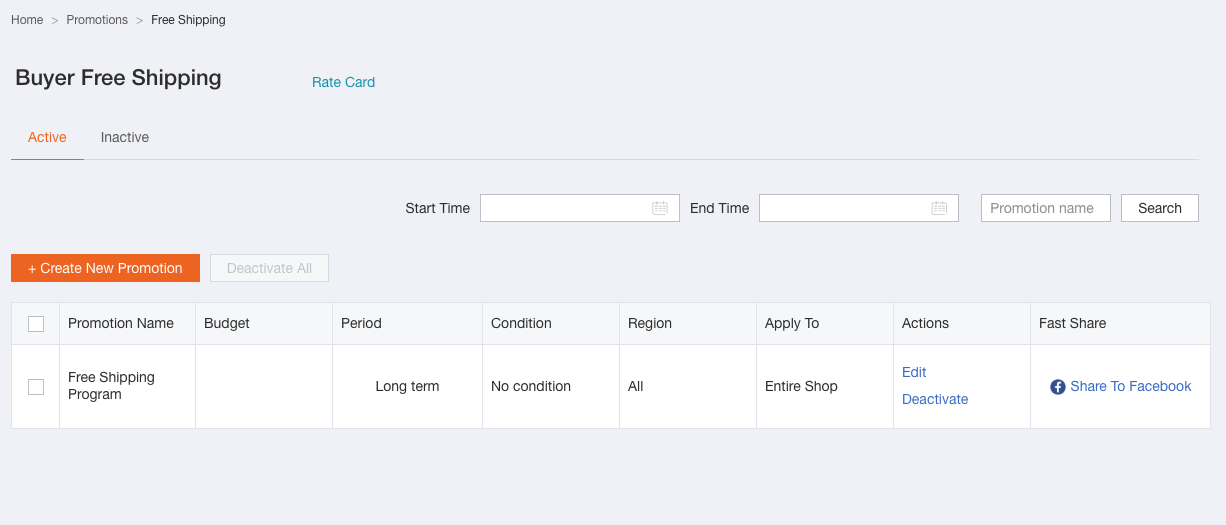Click the Facebook logo icon

(x=1058, y=387)
